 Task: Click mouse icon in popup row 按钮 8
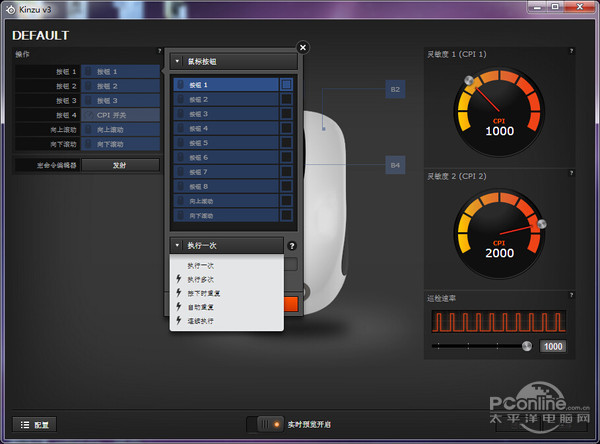tap(181, 186)
